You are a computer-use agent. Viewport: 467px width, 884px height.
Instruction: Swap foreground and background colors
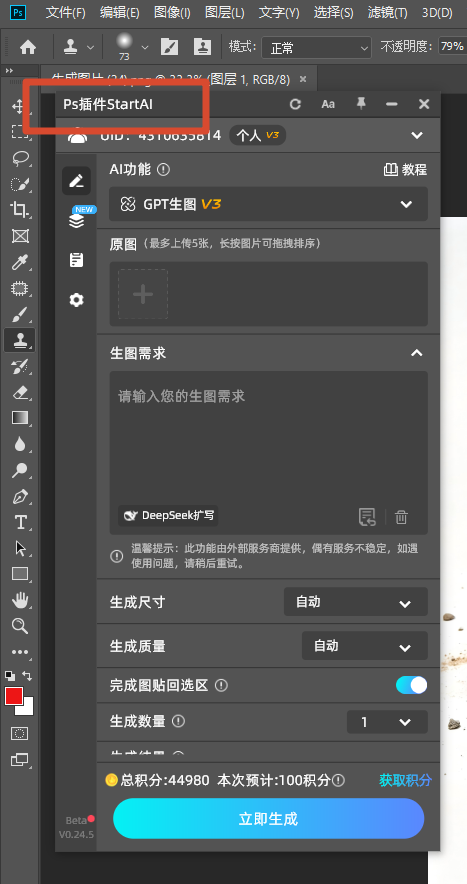[27, 675]
